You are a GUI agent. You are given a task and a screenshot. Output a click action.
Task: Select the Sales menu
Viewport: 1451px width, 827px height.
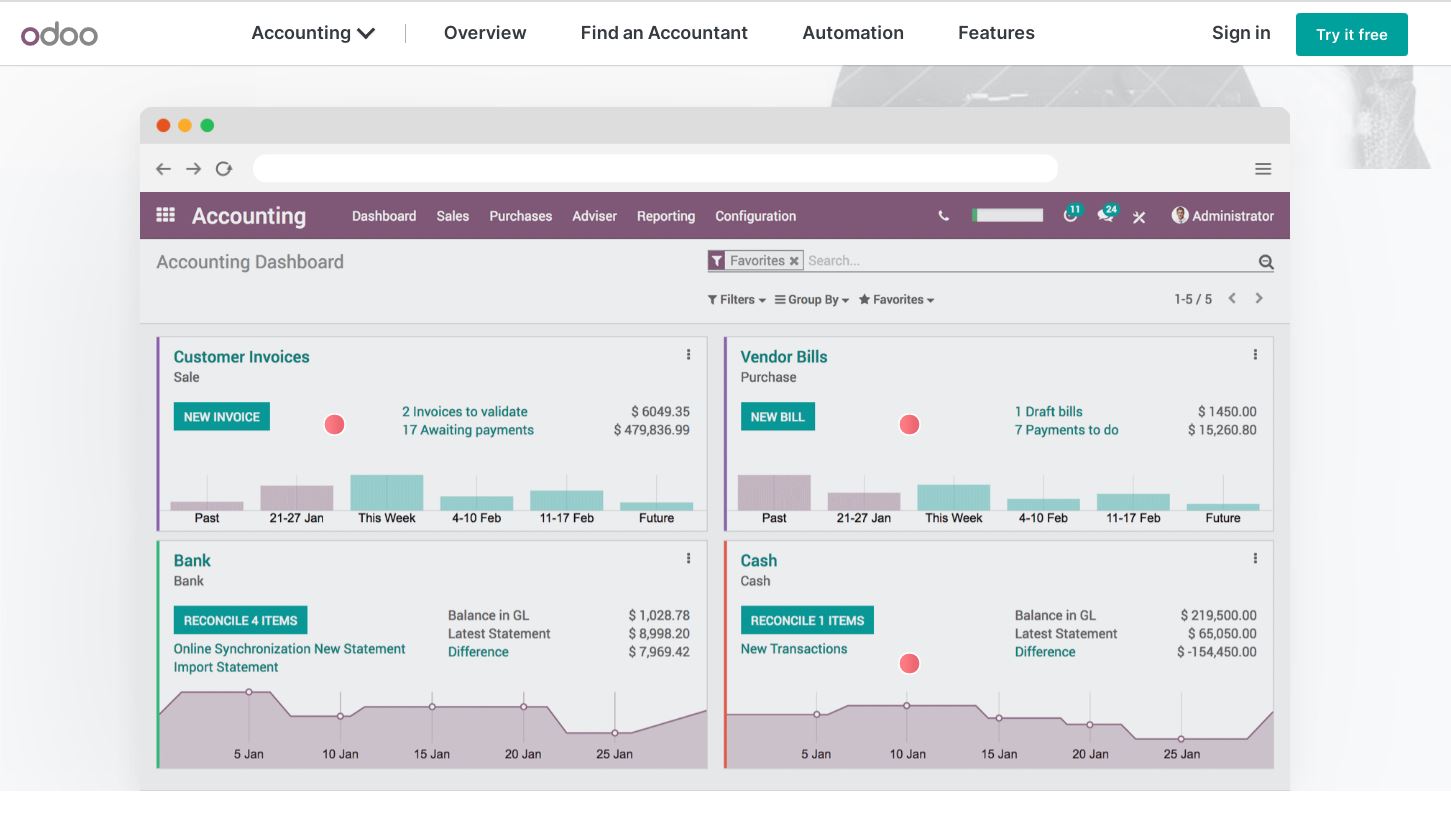[x=453, y=216]
